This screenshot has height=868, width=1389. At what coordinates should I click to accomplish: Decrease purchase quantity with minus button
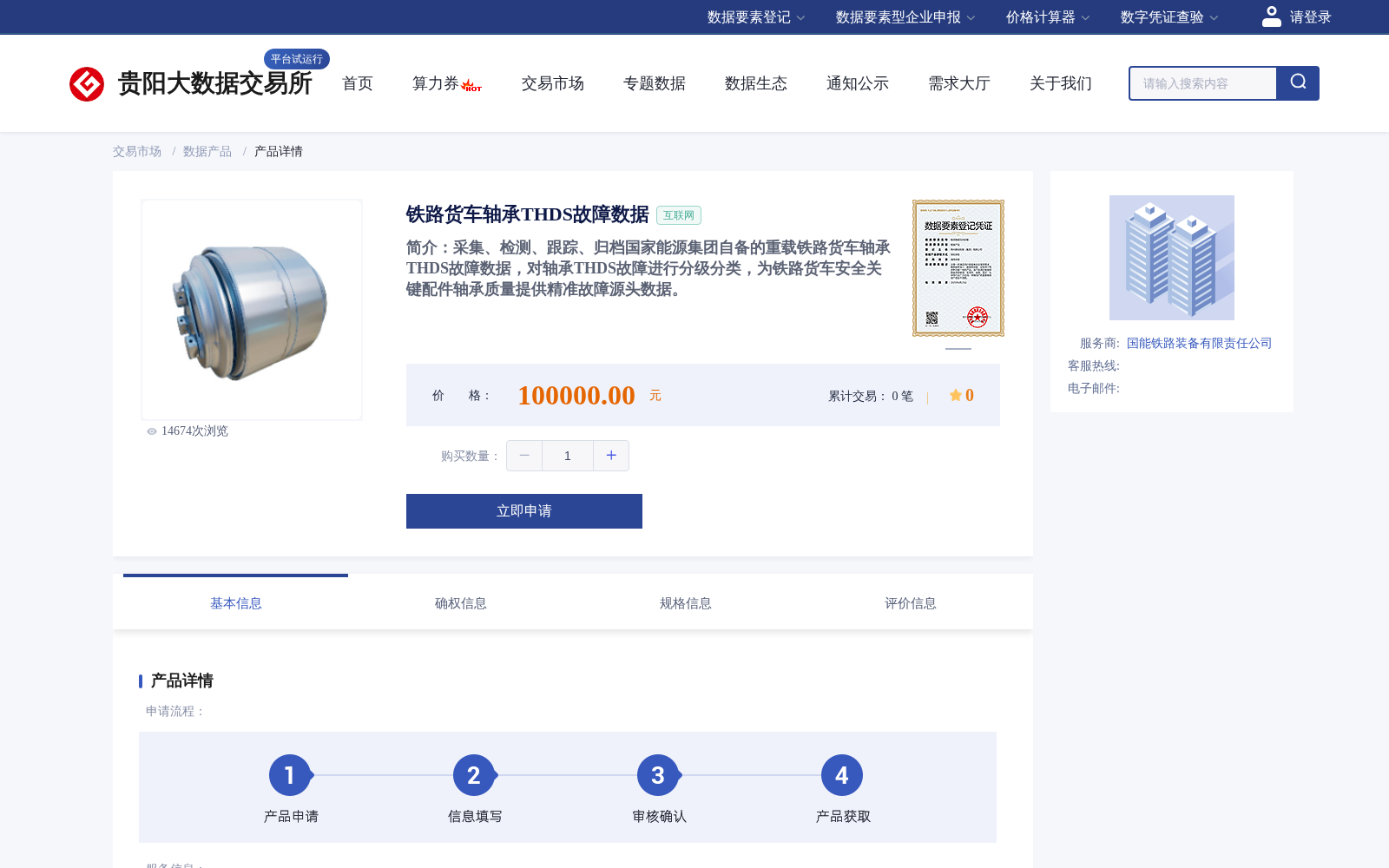[x=524, y=456]
